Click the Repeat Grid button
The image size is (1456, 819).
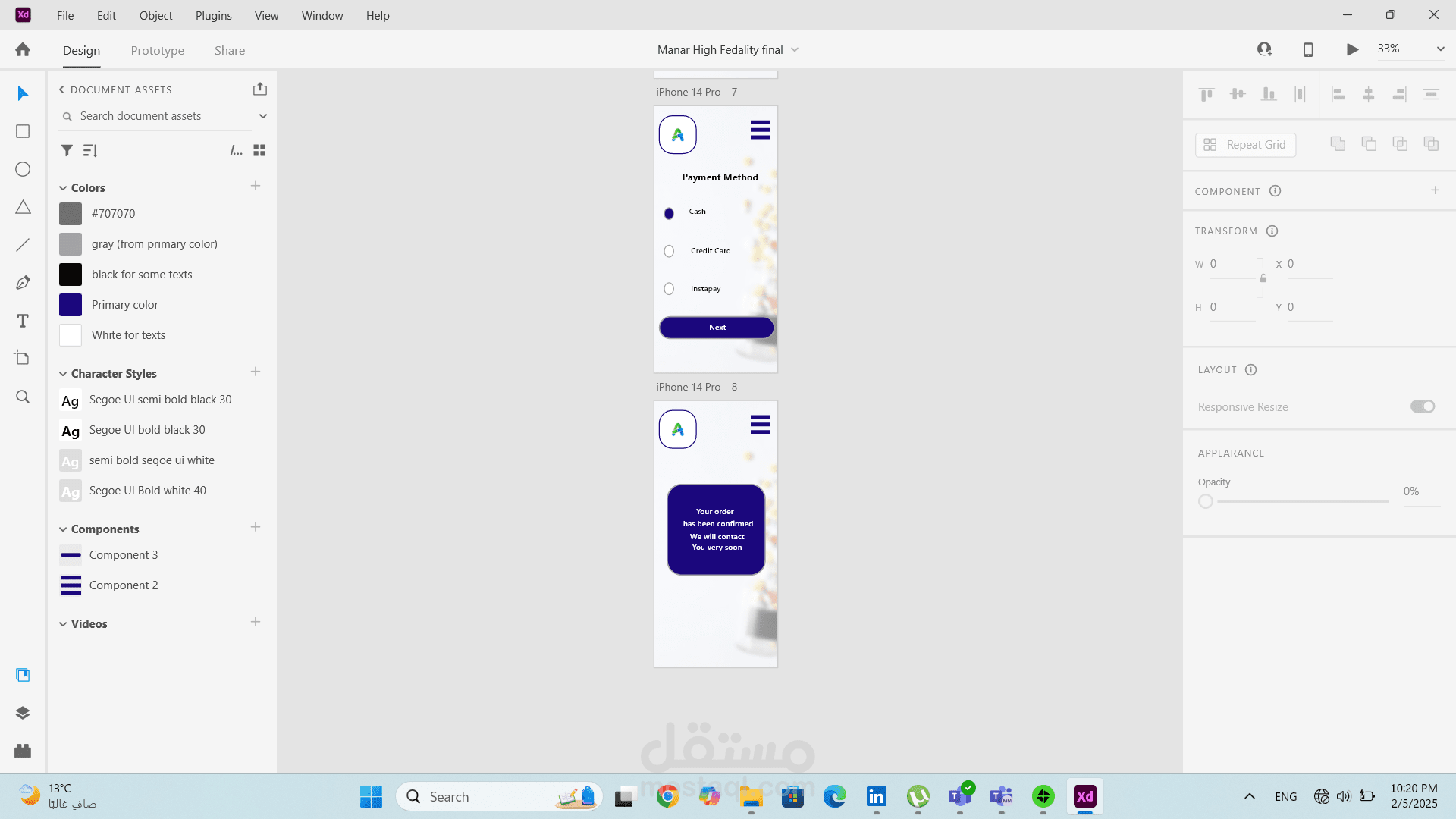(1245, 145)
